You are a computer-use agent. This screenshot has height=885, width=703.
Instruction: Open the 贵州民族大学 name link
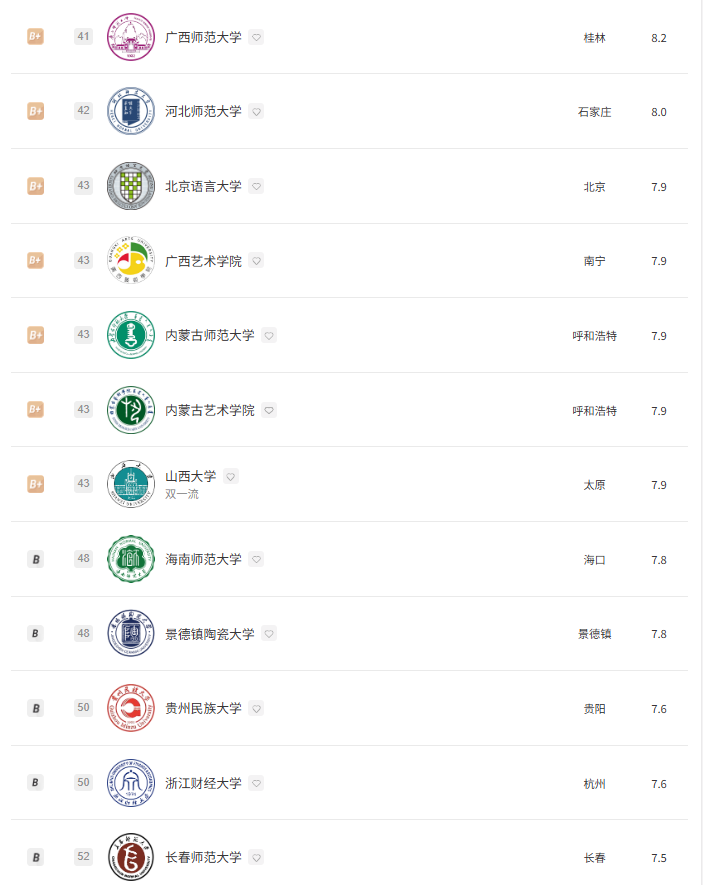click(203, 708)
